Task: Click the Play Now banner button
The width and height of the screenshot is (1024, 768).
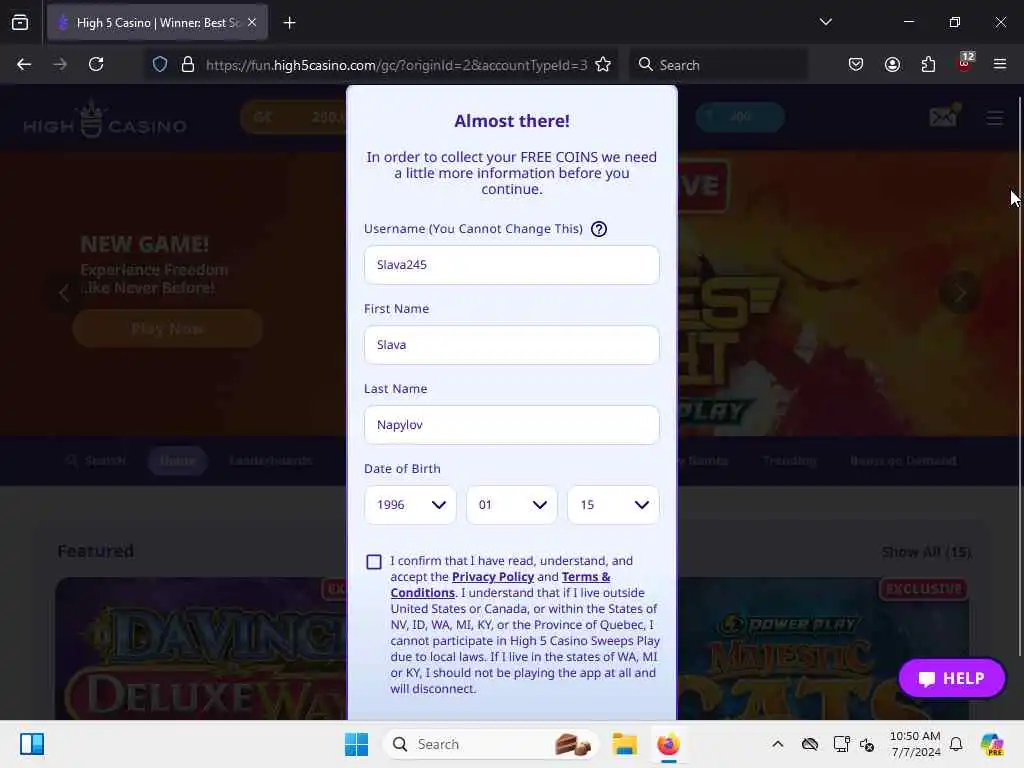Action: click(x=168, y=328)
